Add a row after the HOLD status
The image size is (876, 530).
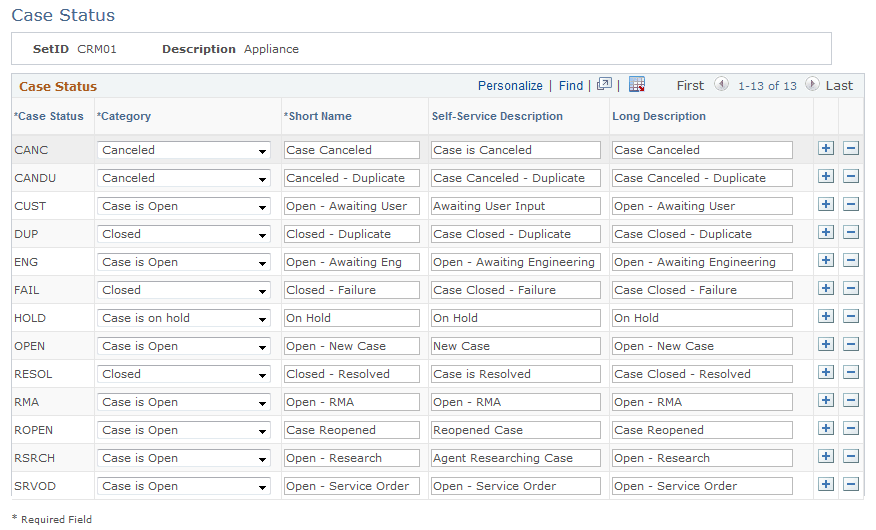pyautogui.click(x=826, y=316)
